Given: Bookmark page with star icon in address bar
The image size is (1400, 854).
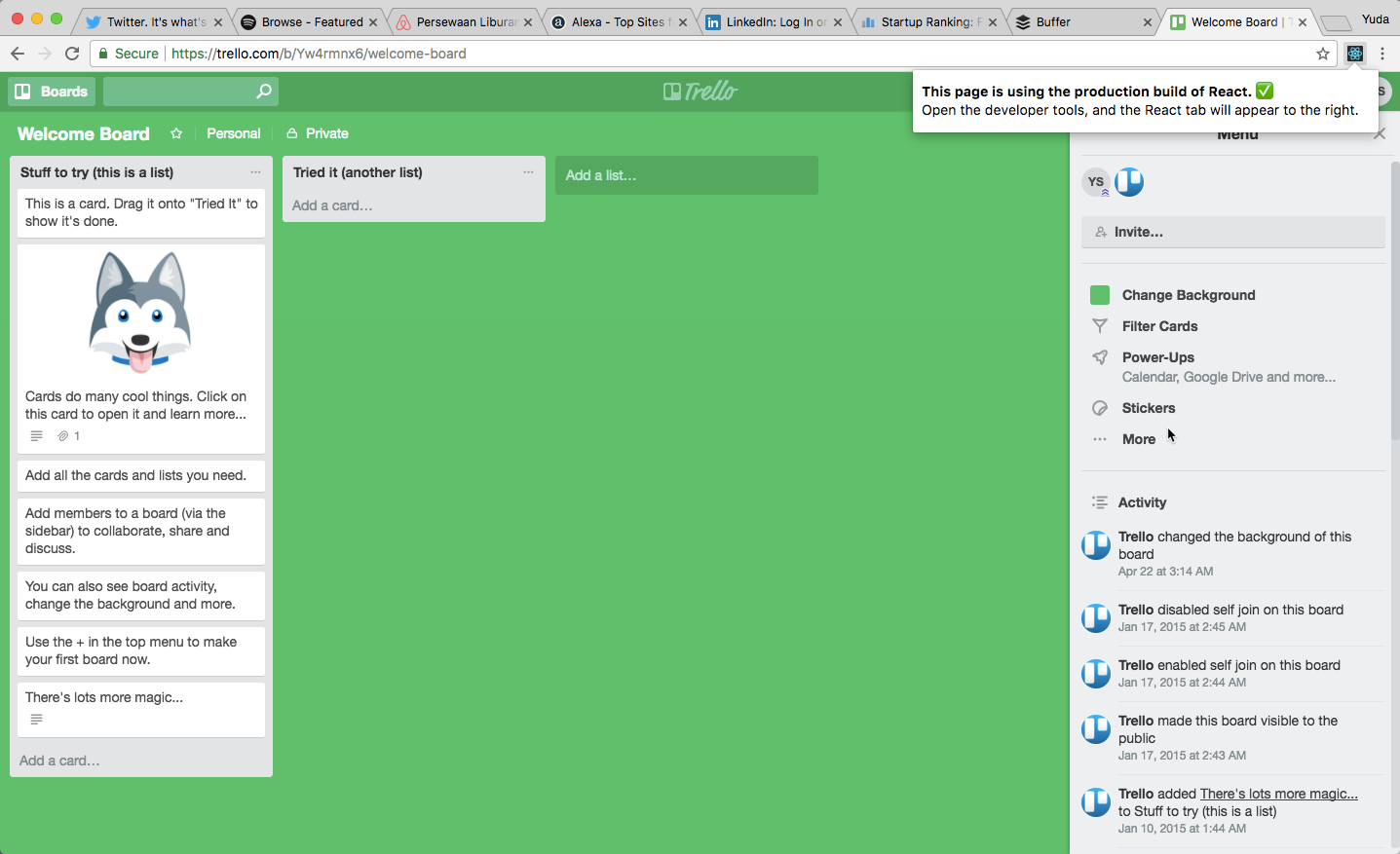Looking at the screenshot, I should [1323, 54].
